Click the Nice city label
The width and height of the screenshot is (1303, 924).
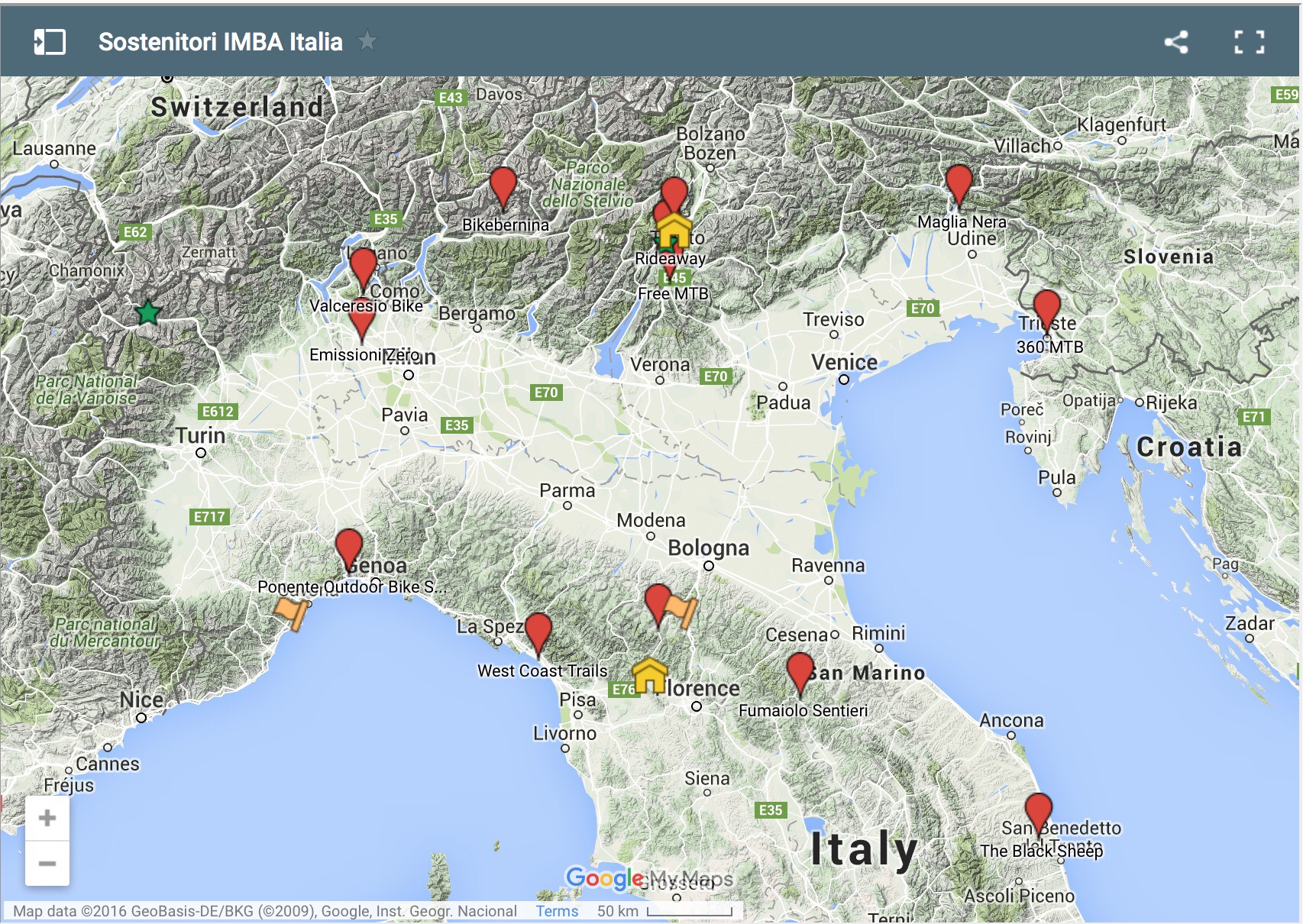click(141, 699)
